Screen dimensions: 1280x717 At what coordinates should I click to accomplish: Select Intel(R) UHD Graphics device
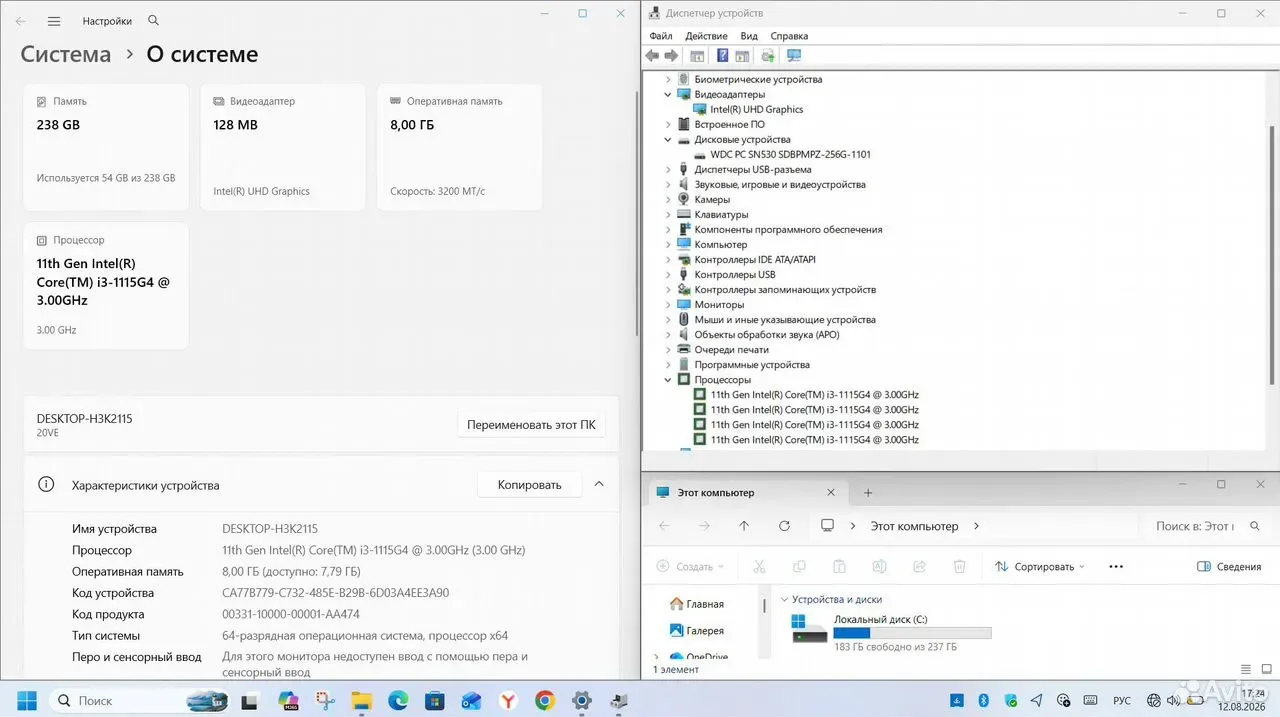(757, 109)
